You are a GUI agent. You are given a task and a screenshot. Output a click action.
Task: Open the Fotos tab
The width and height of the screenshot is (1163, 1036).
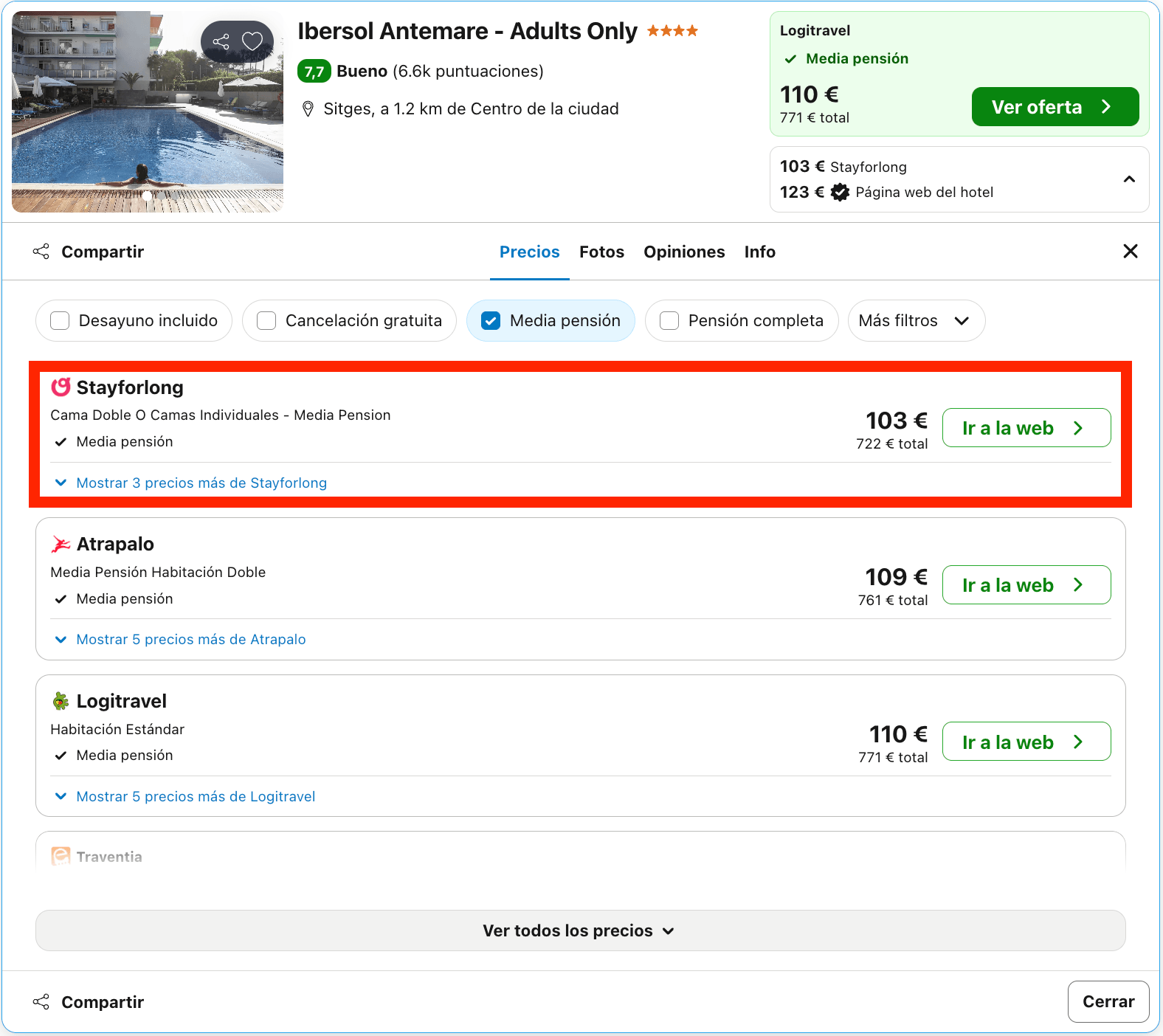pos(601,252)
